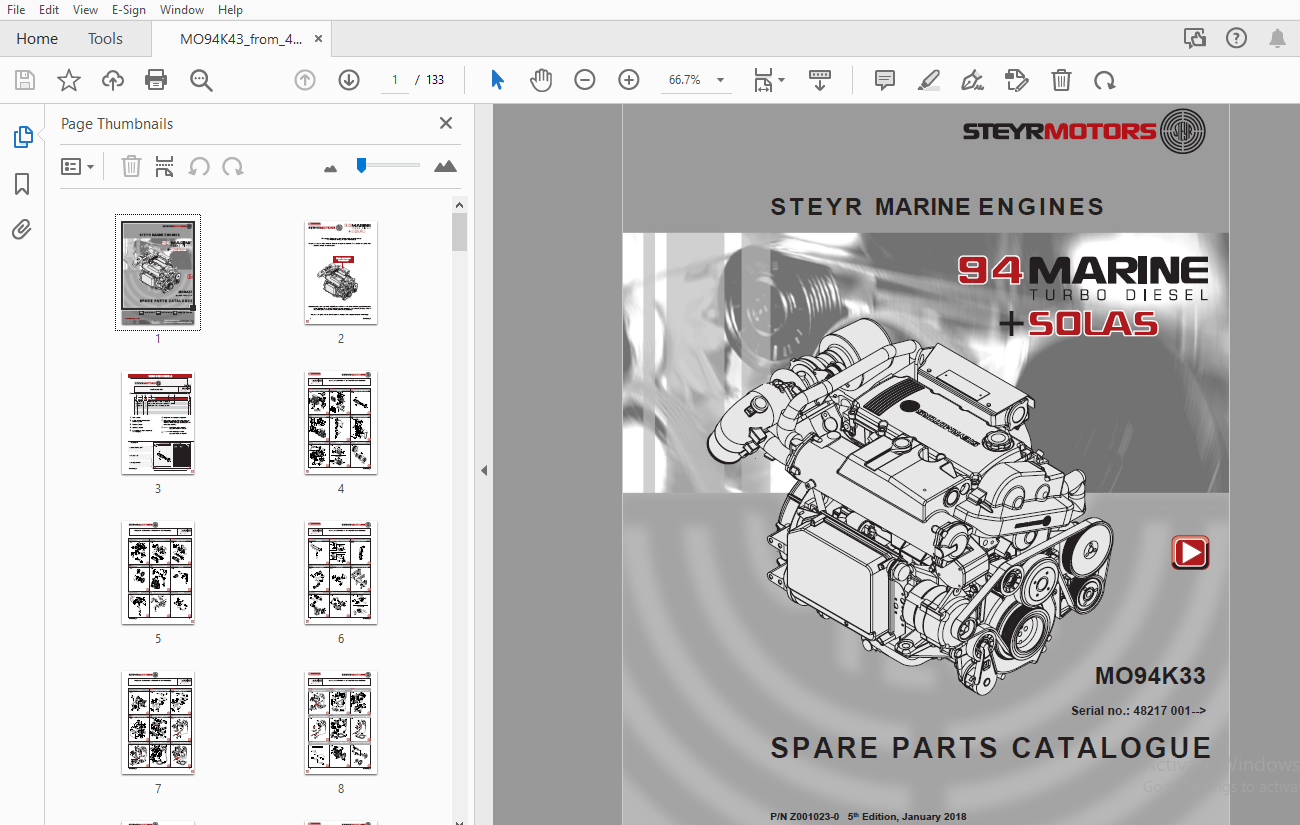Click the red play button on cover
This screenshot has height=825, width=1300.
[x=1190, y=553]
